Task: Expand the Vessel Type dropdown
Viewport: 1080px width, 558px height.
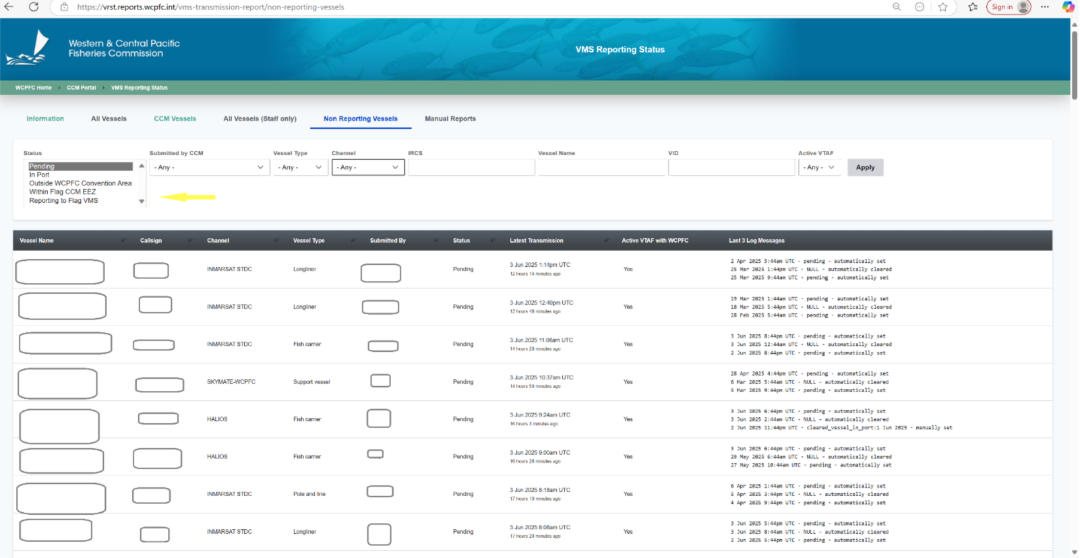Action: tap(298, 168)
